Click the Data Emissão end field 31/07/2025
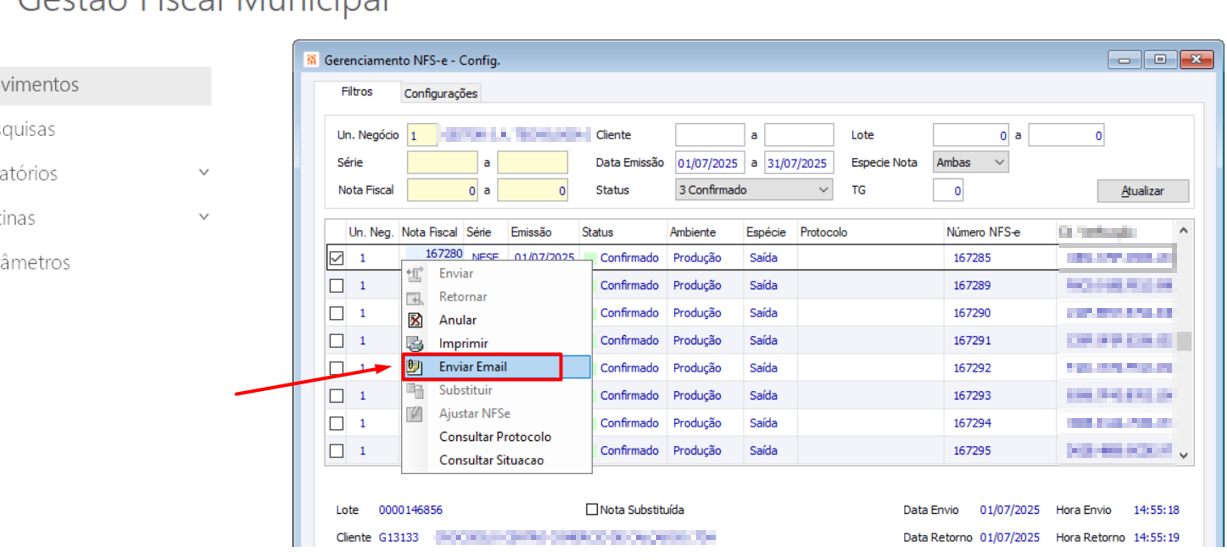The width and height of the screenshot is (1227, 560). click(x=799, y=162)
